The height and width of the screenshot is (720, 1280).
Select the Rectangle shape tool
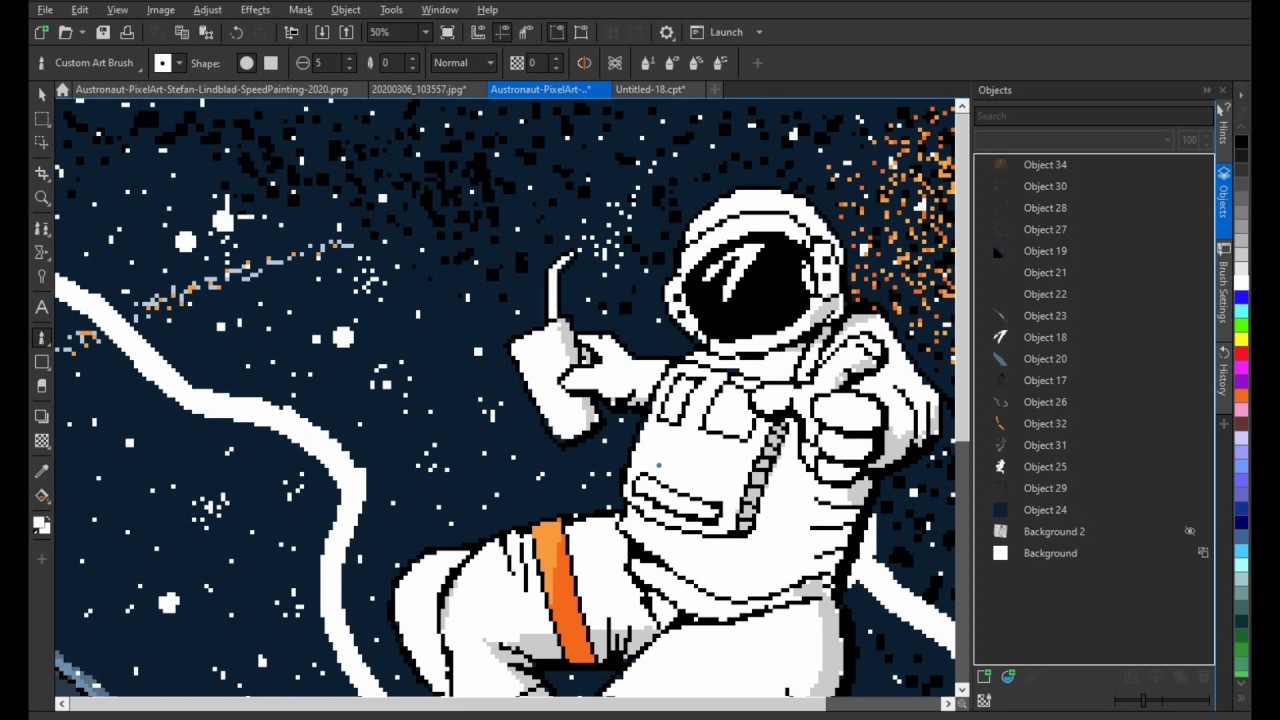tap(41, 362)
